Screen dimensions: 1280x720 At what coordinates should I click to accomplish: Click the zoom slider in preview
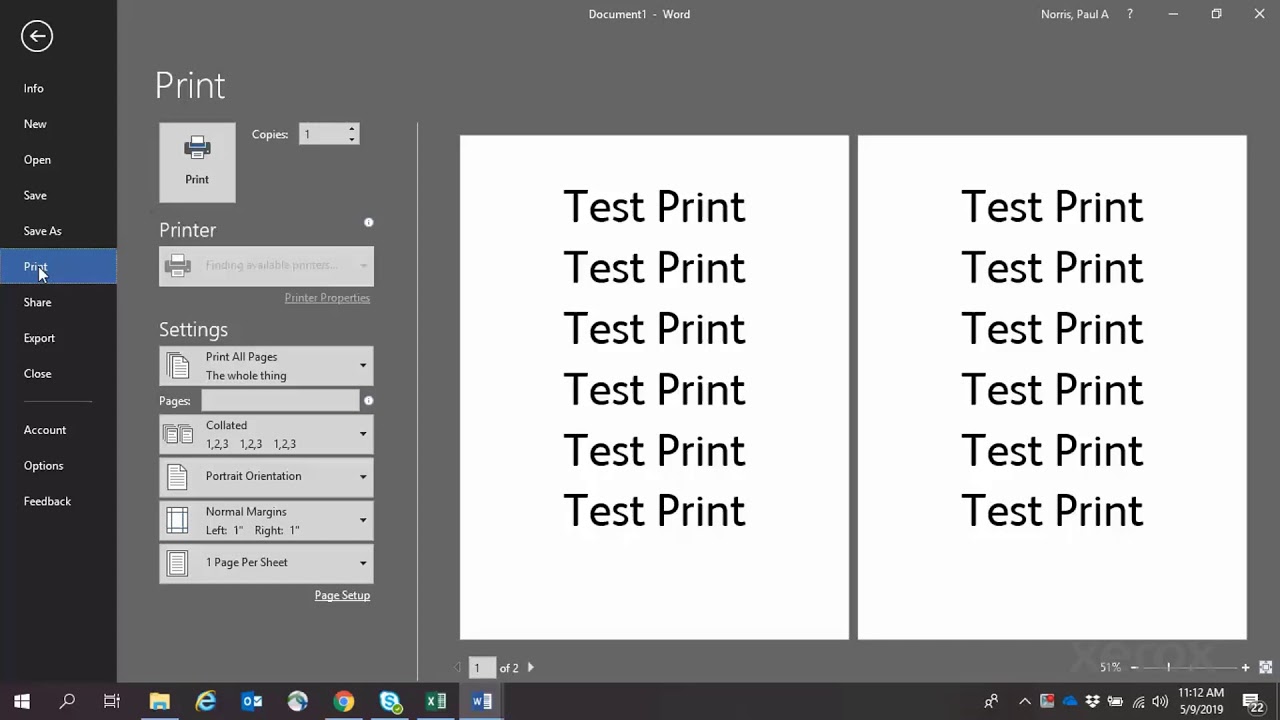click(1168, 667)
